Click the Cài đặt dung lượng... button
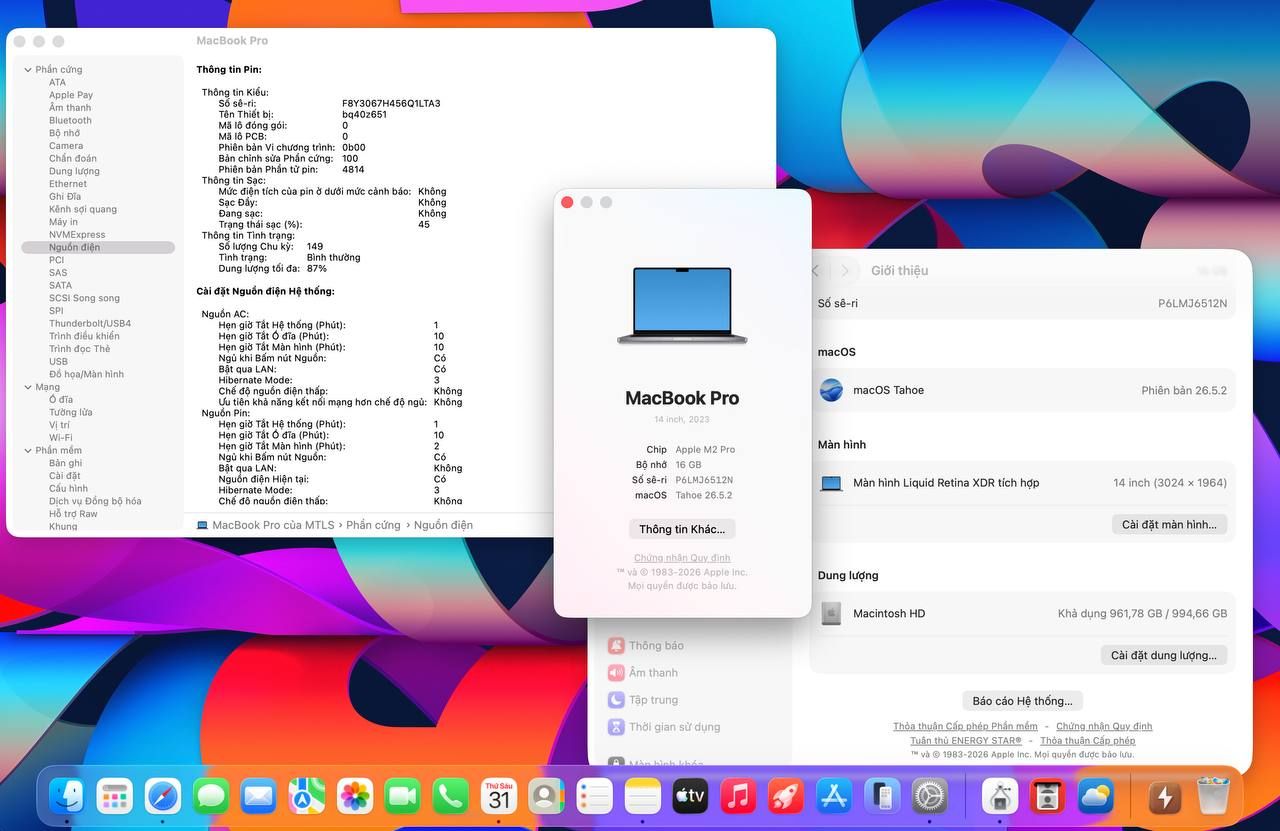Viewport: 1280px width, 831px height. (1164, 655)
